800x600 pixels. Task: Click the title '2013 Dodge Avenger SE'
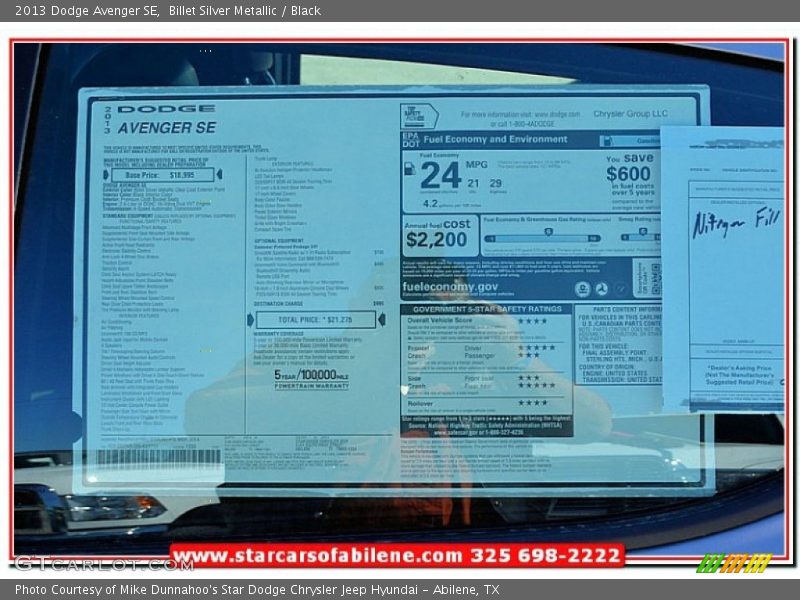pyautogui.click(x=87, y=11)
